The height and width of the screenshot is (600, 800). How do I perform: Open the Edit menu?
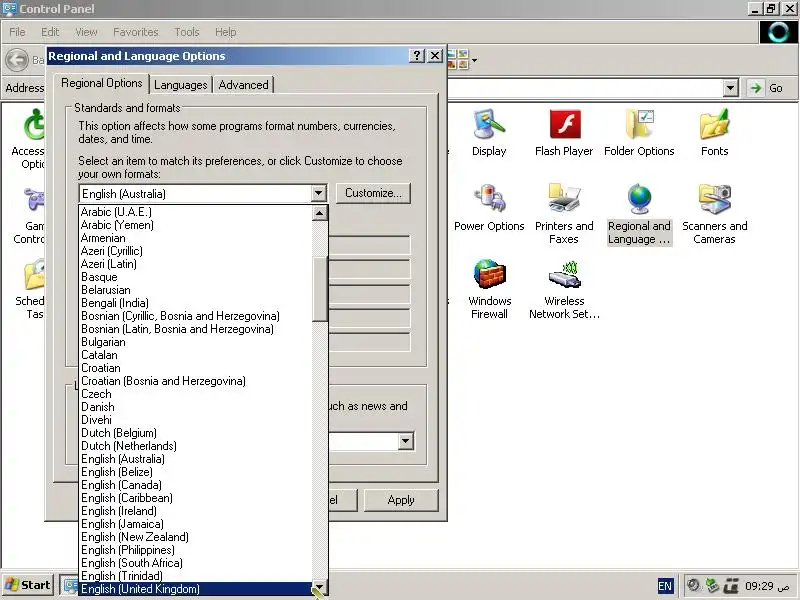tap(50, 32)
